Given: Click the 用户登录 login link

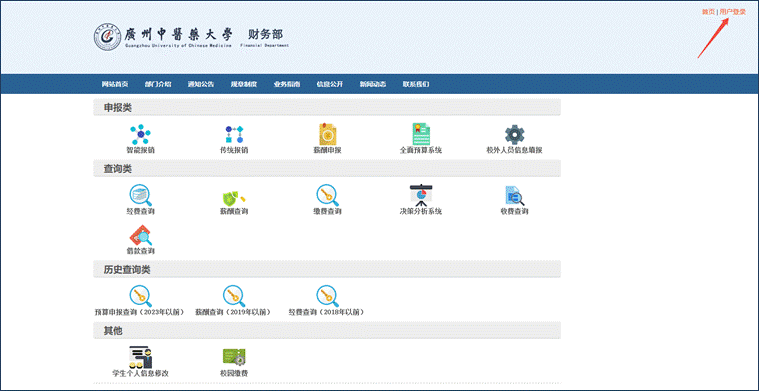Looking at the screenshot, I should [x=733, y=12].
